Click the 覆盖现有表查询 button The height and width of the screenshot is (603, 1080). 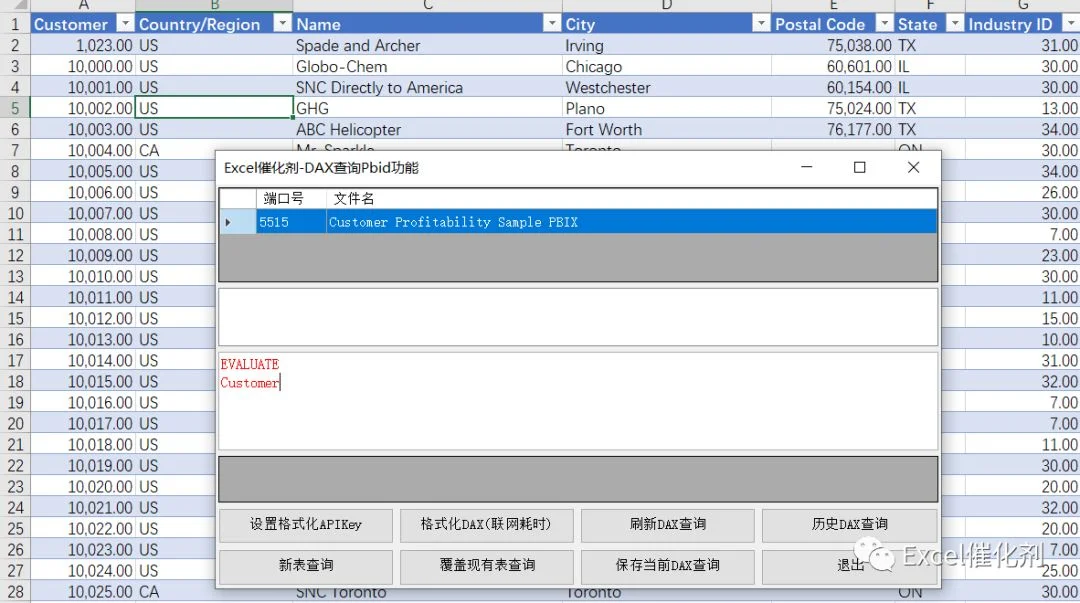pos(486,566)
